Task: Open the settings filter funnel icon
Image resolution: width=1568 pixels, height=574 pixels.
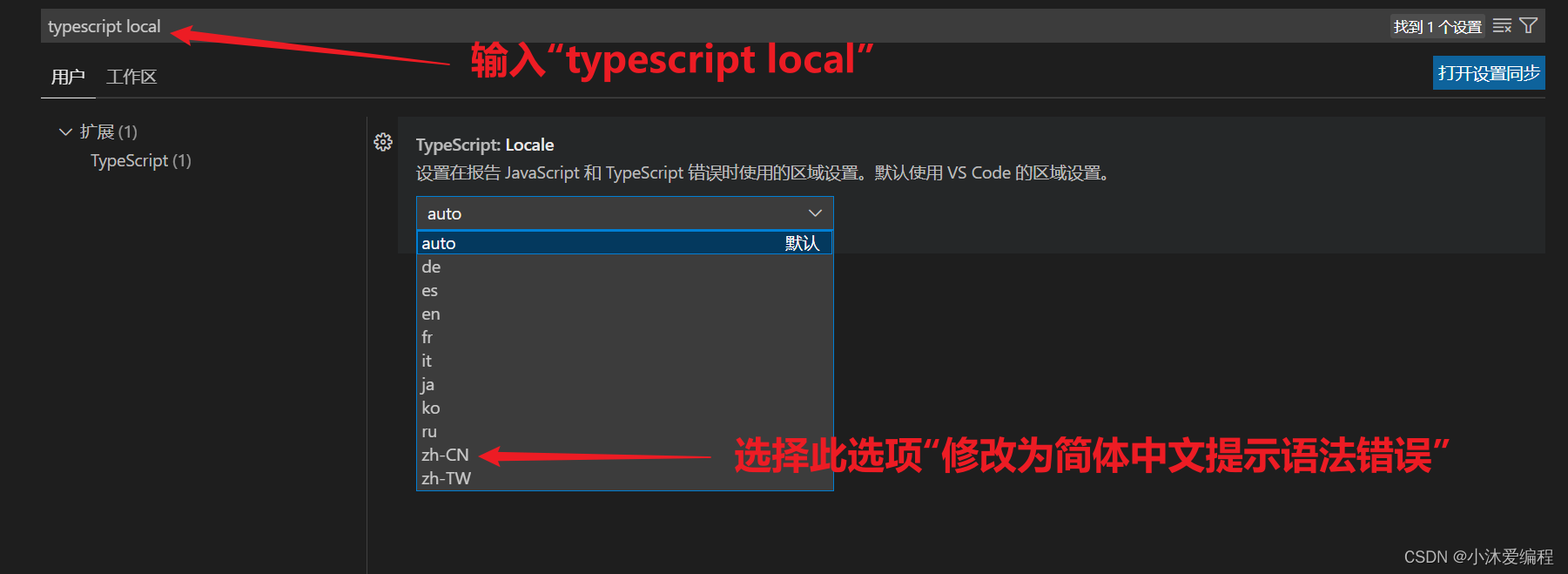Action: pos(1528,26)
